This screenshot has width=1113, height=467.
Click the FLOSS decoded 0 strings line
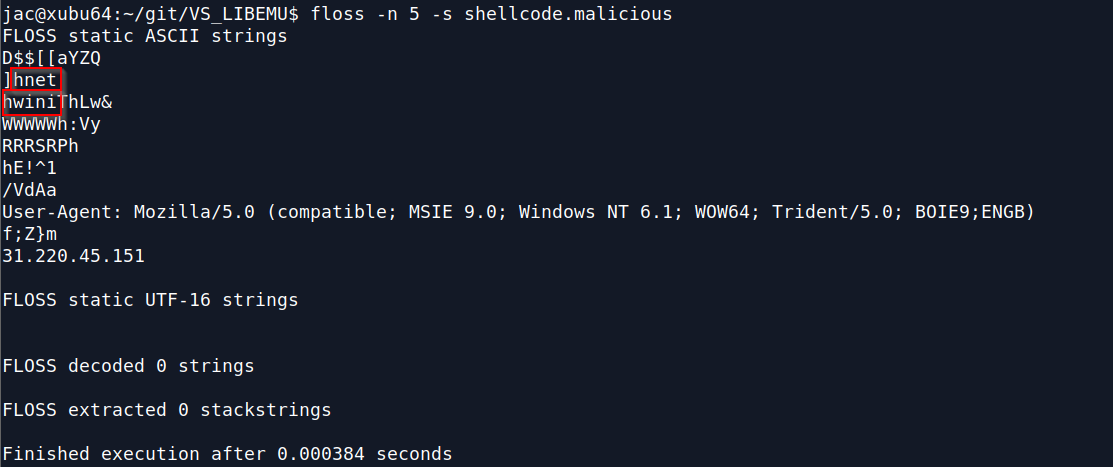[x=128, y=366]
